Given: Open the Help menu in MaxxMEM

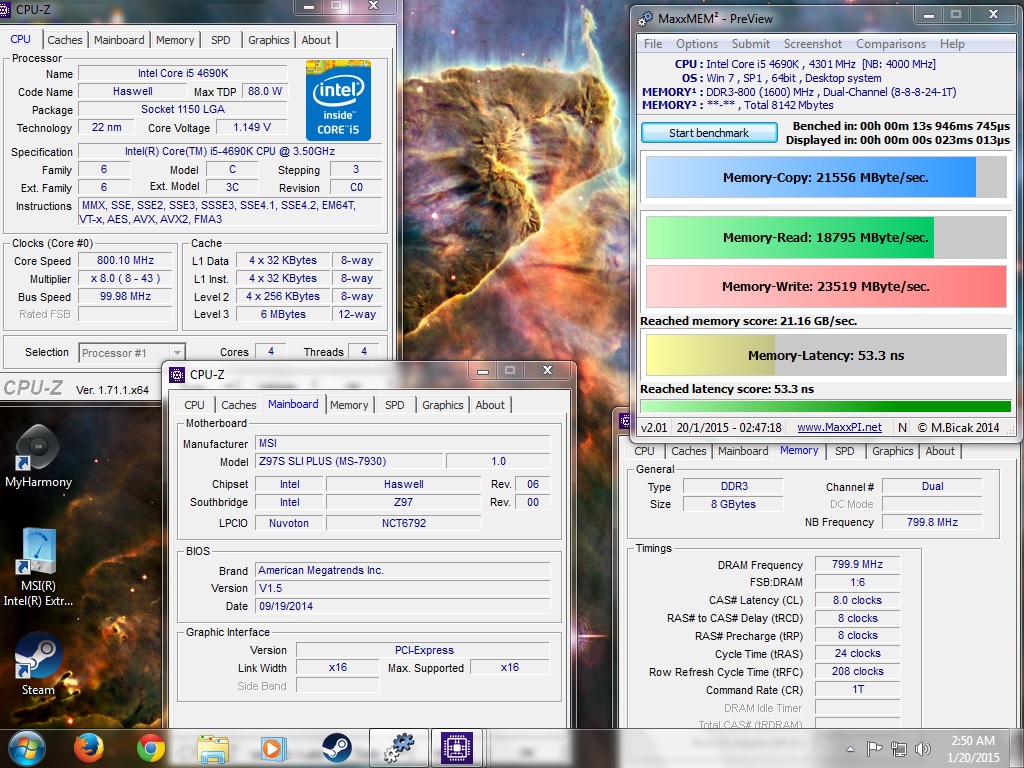Looking at the screenshot, I should tap(952, 44).
